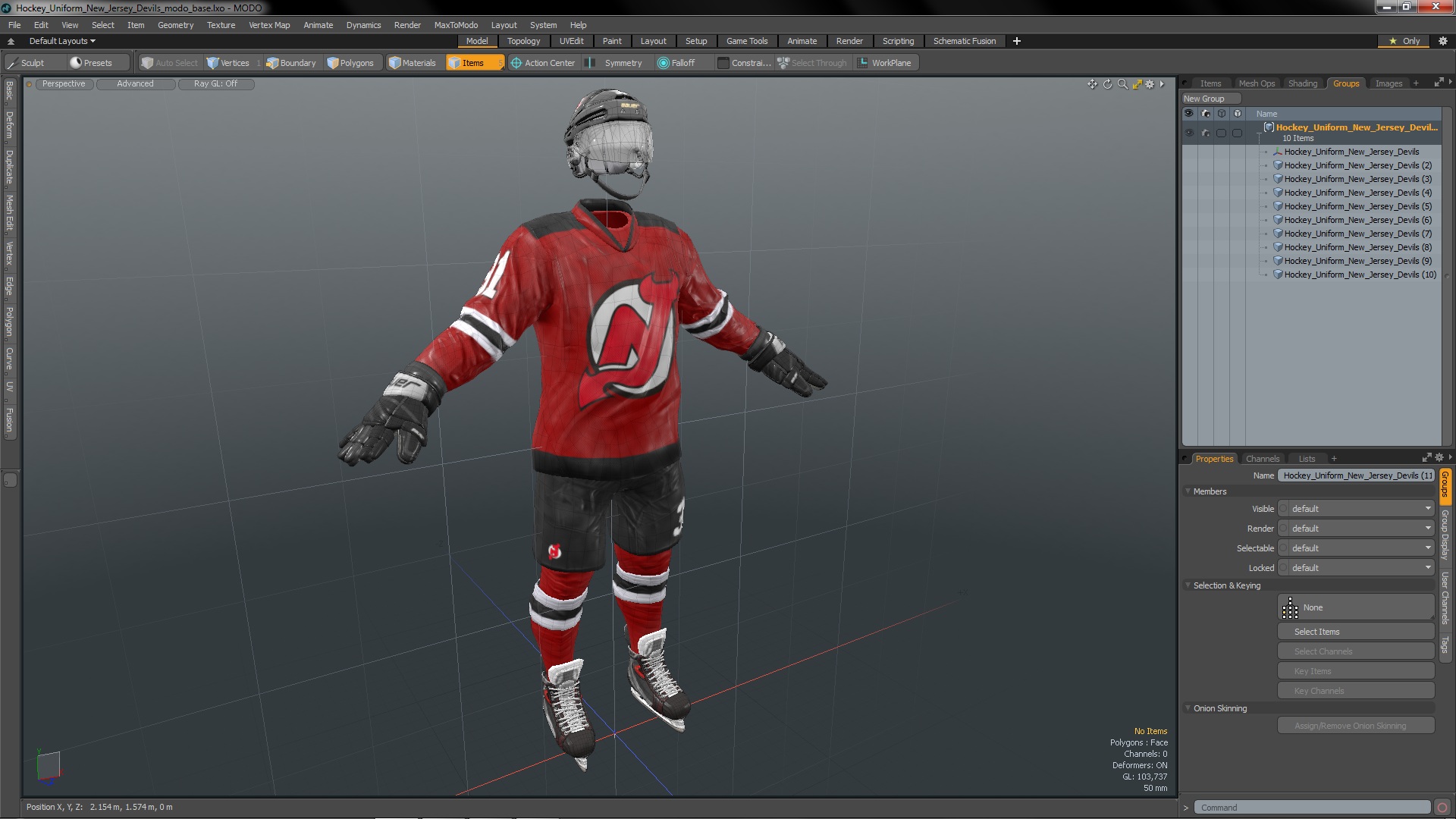Click the visibility eye column header
Viewport: 1456px width, 819px height.
click(x=1189, y=114)
